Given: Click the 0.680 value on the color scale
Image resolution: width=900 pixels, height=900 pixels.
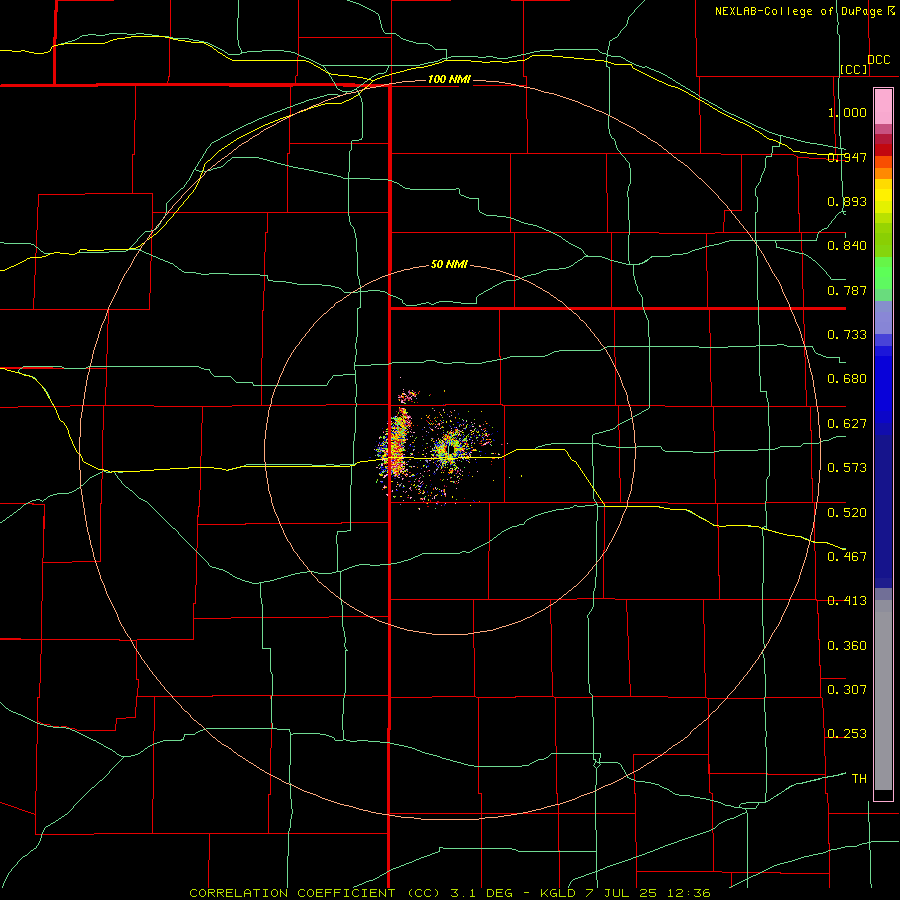Looking at the screenshot, I should [x=847, y=379].
